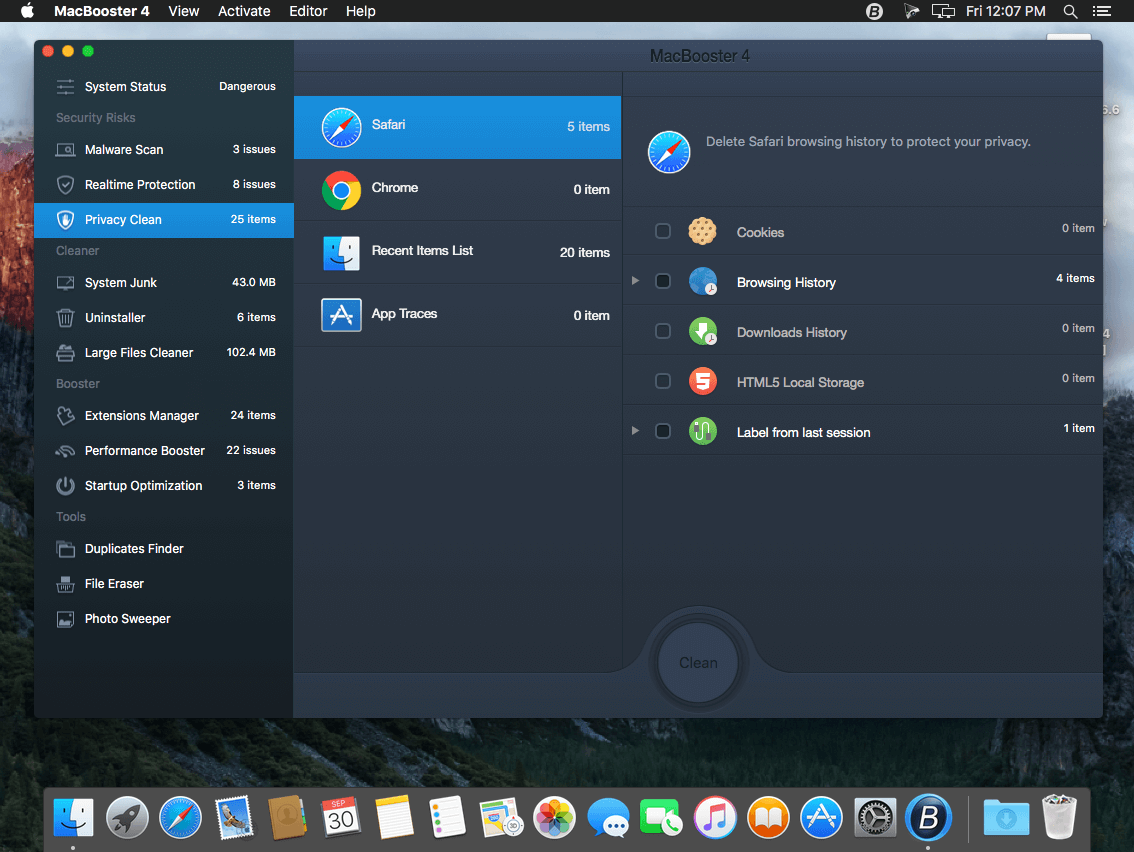Check the HTML5 Local Storage checkbox
The height and width of the screenshot is (852, 1134).
coord(662,381)
